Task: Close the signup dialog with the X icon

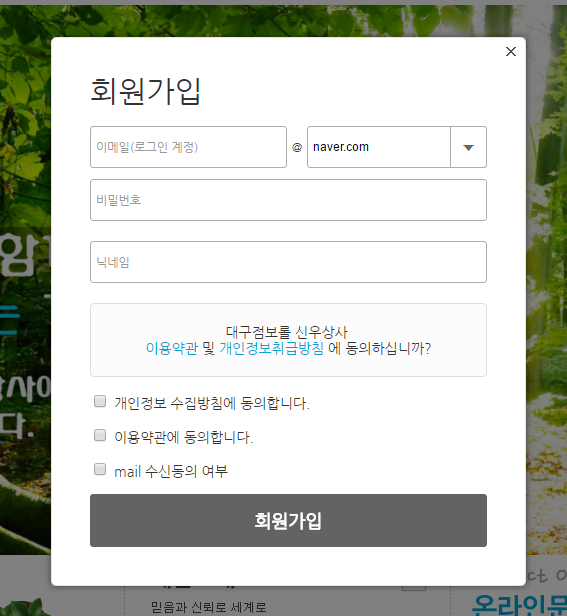Action: pyautogui.click(x=510, y=51)
